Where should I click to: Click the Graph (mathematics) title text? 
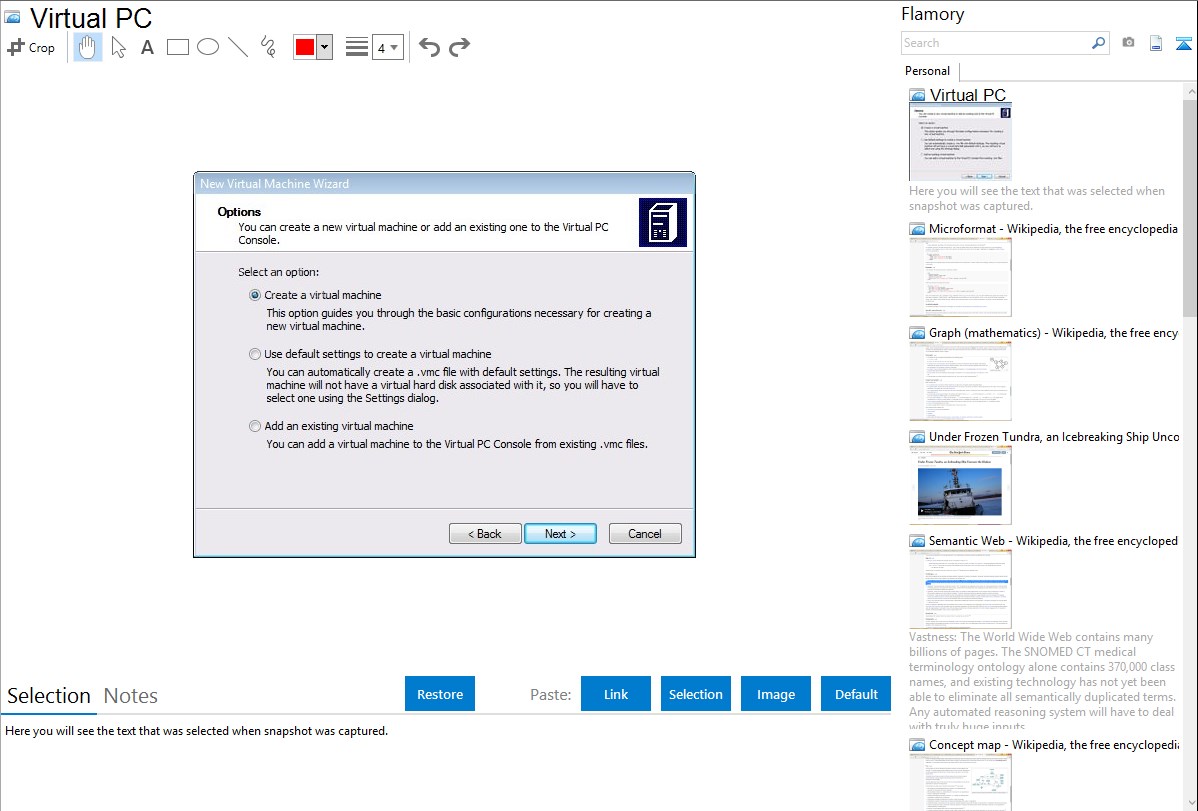click(1053, 333)
